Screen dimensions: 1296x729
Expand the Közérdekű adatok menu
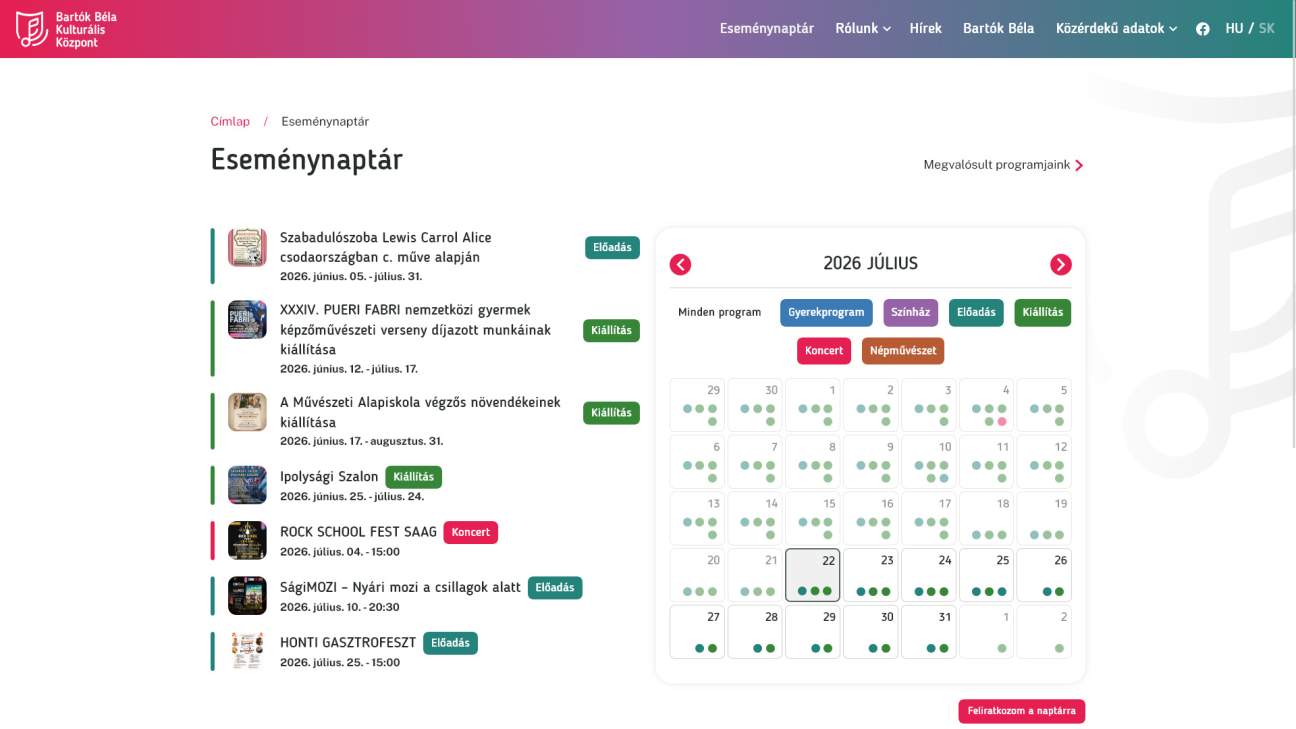coord(1116,29)
